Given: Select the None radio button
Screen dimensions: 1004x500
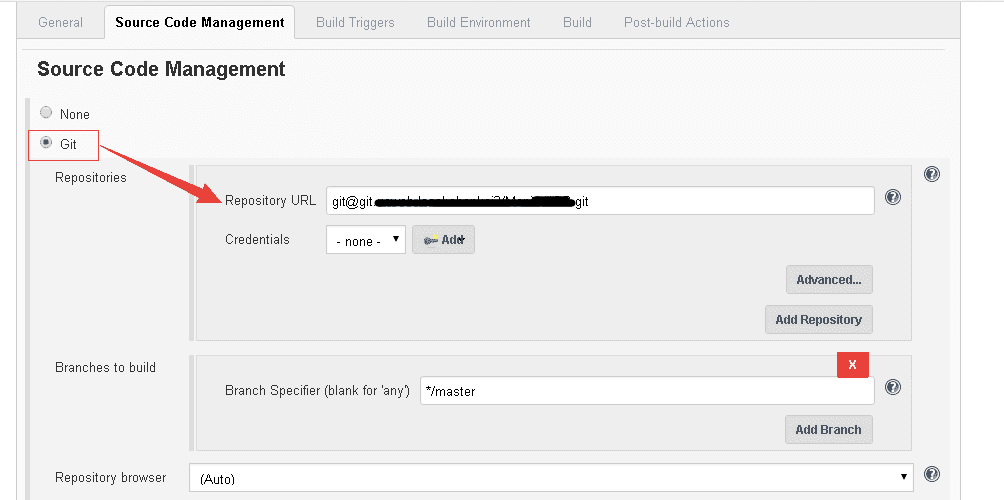Looking at the screenshot, I should (x=46, y=113).
